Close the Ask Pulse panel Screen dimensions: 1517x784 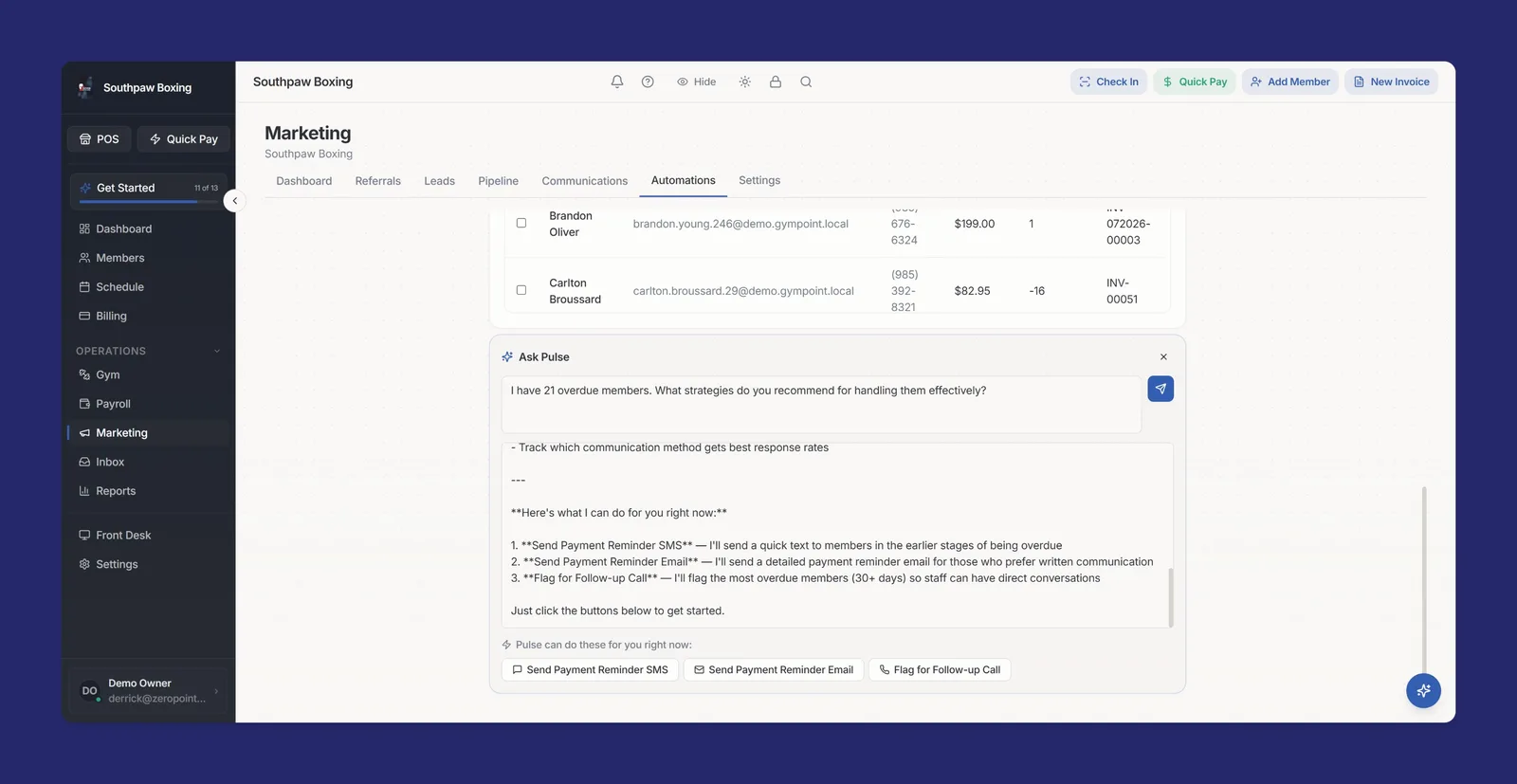coord(1163,357)
